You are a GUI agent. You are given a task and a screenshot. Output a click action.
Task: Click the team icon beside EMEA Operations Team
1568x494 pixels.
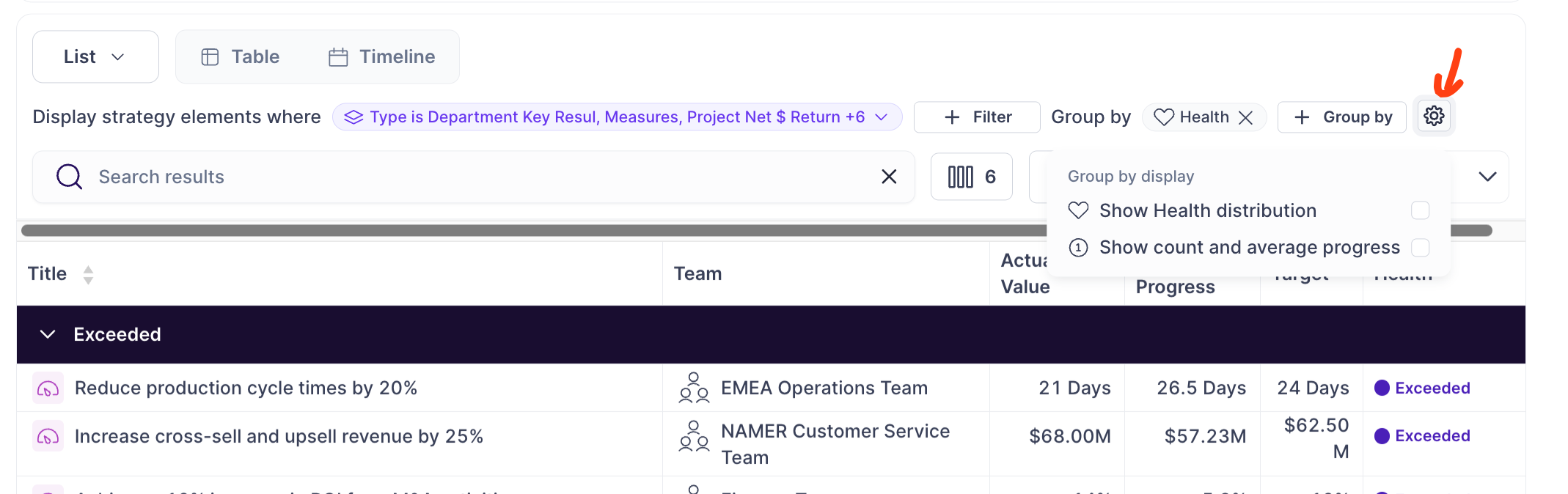click(694, 388)
